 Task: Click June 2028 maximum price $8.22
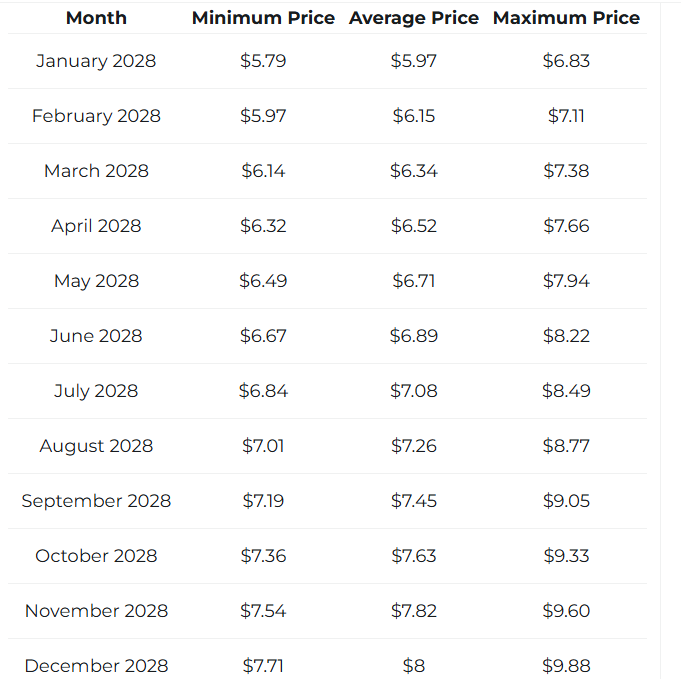click(x=566, y=336)
